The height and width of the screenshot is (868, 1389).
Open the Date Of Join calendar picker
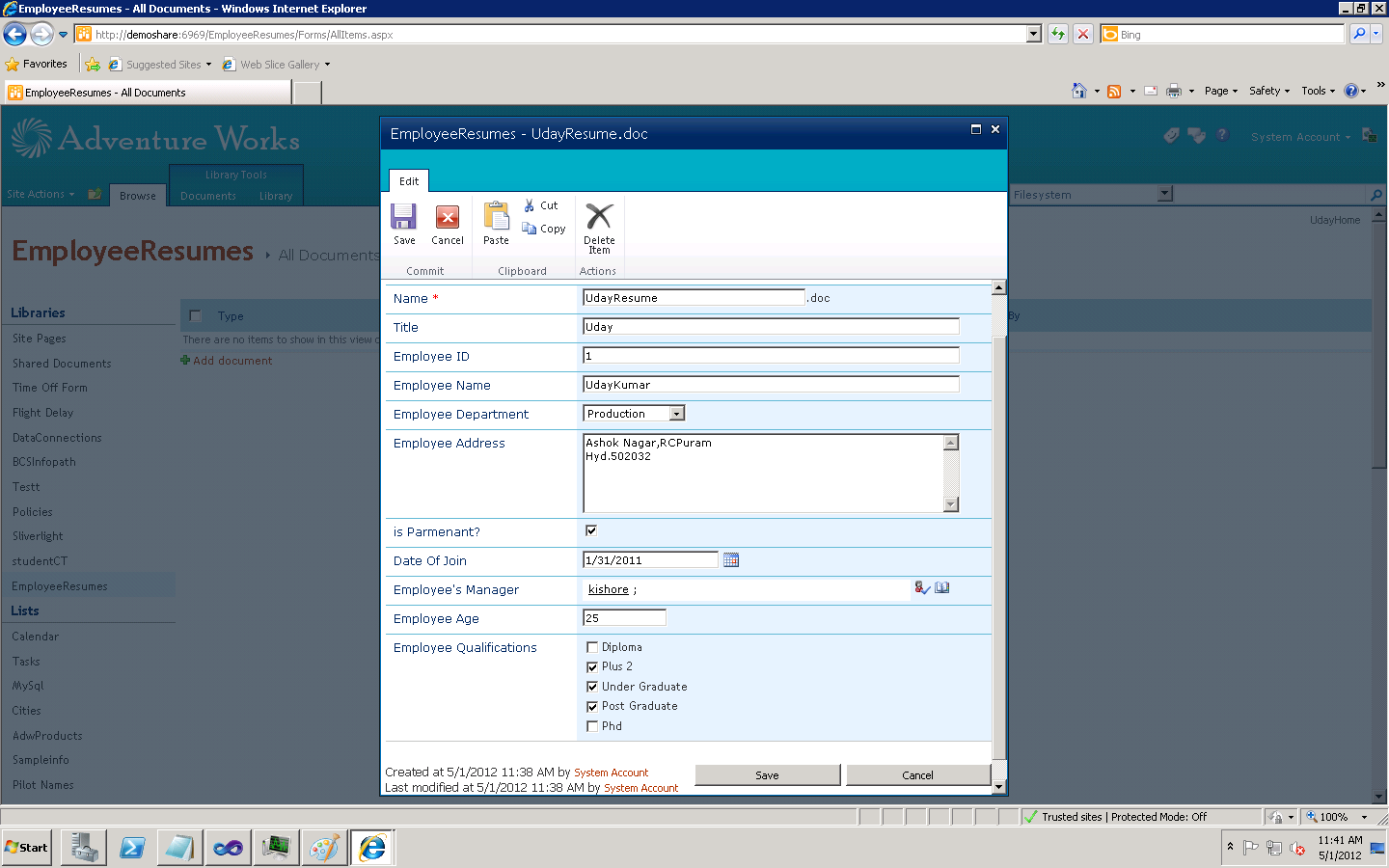731,559
